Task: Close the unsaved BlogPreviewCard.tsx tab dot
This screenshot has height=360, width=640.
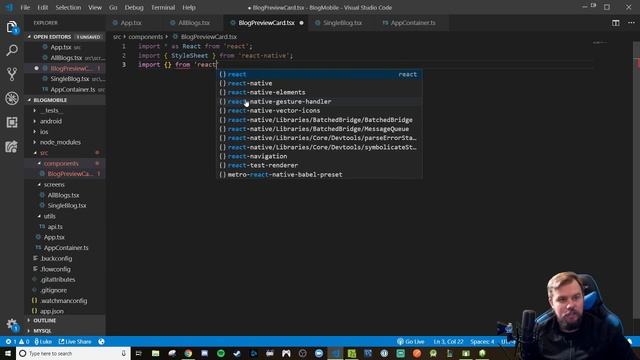Action: [302, 23]
